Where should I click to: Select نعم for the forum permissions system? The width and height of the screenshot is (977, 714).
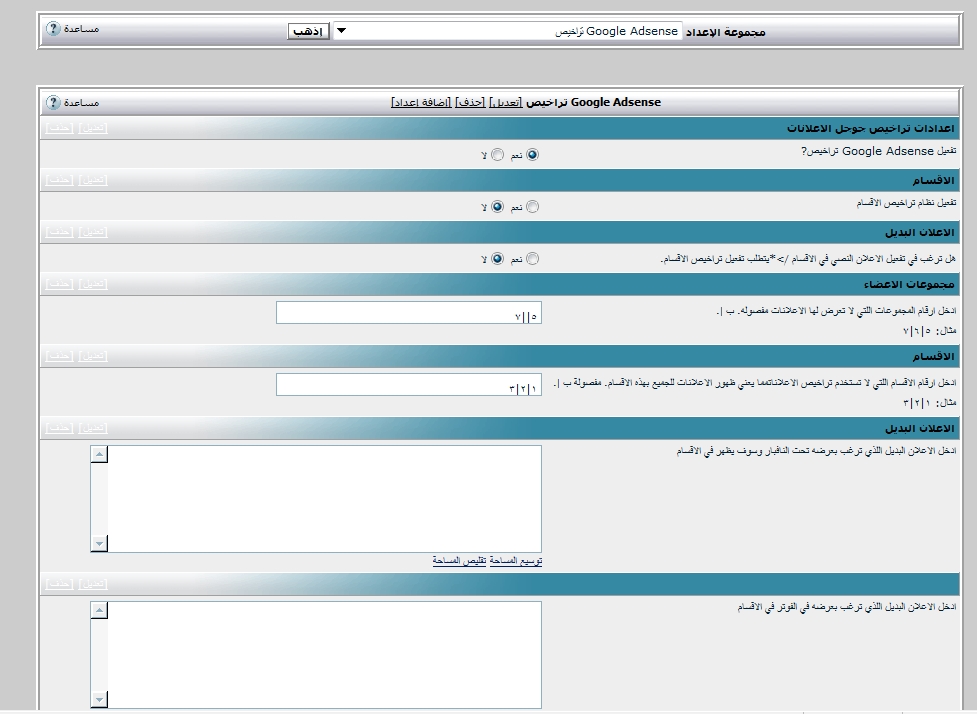(x=532, y=207)
